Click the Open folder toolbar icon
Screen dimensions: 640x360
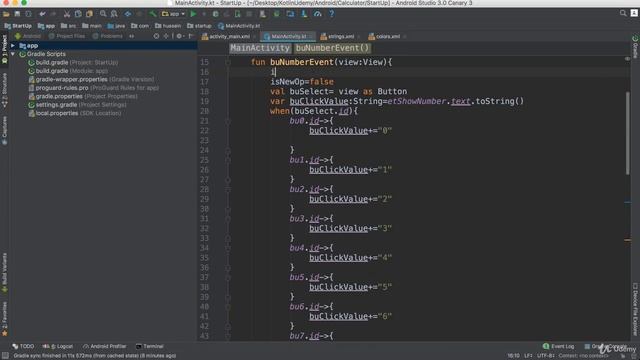pyautogui.click(x=6, y=14)
